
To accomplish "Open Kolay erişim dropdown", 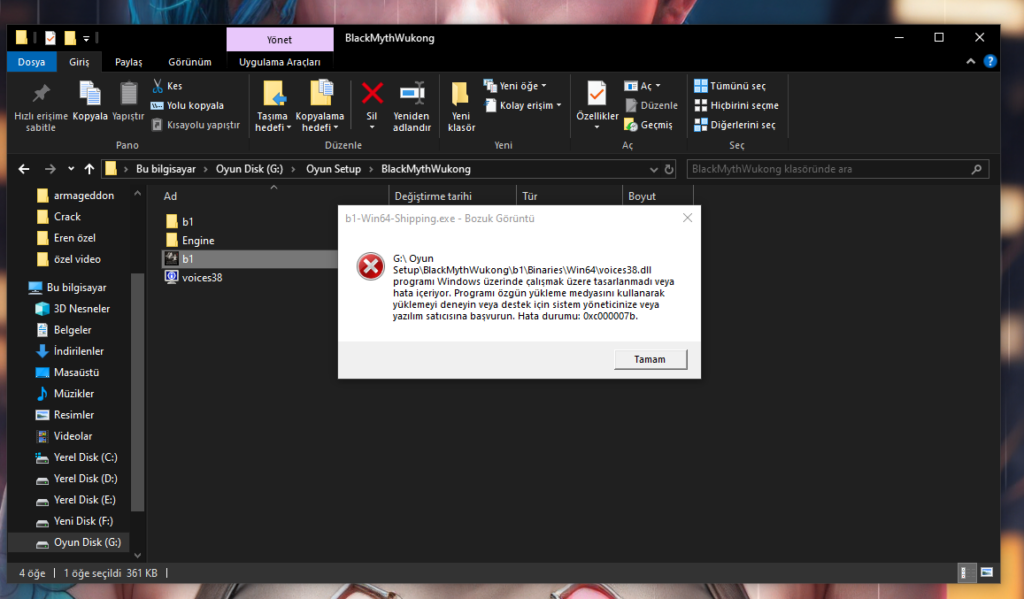I will 523,105.
